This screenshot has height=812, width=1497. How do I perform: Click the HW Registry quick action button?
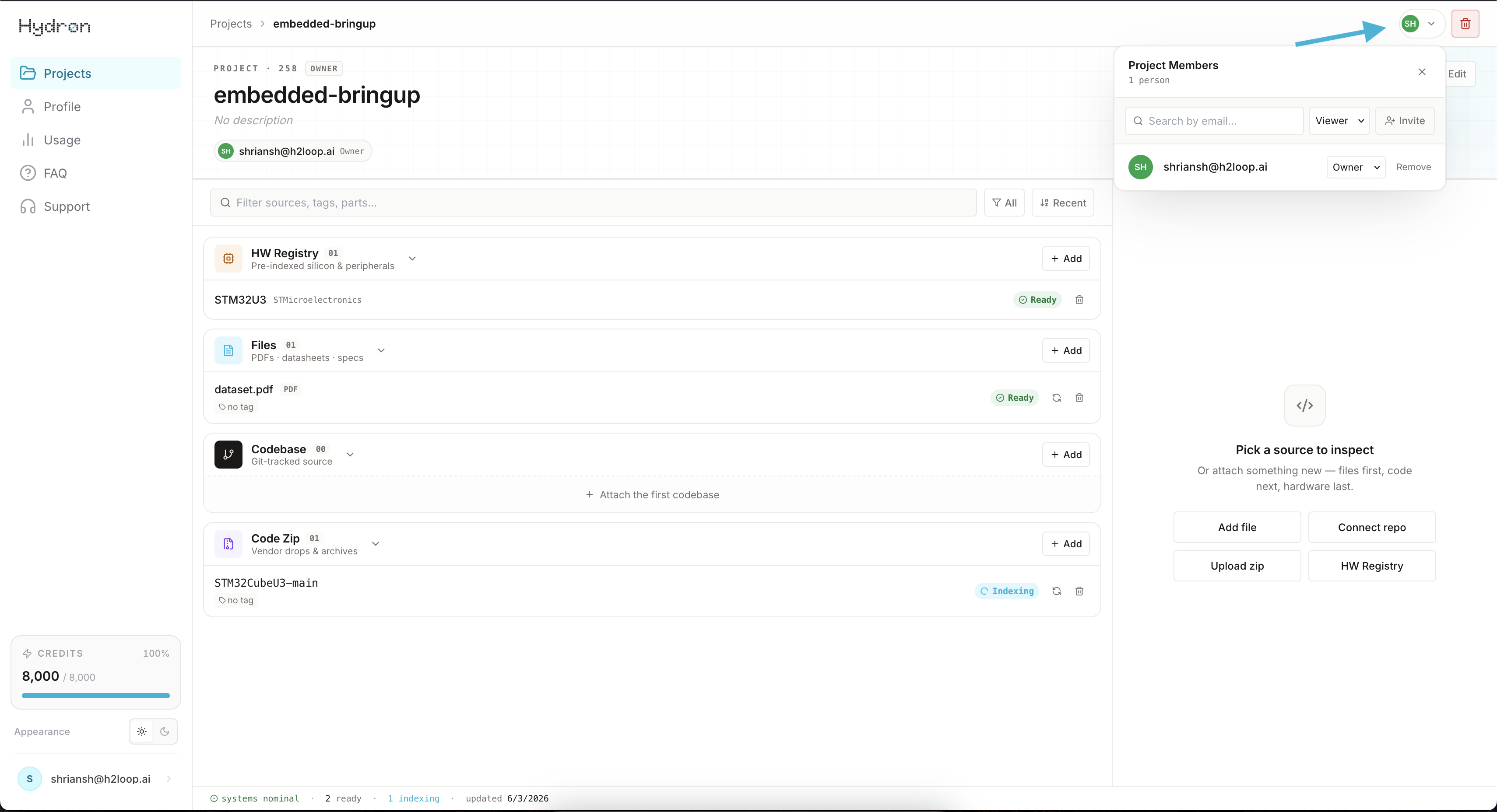(x=1371, y=566)
